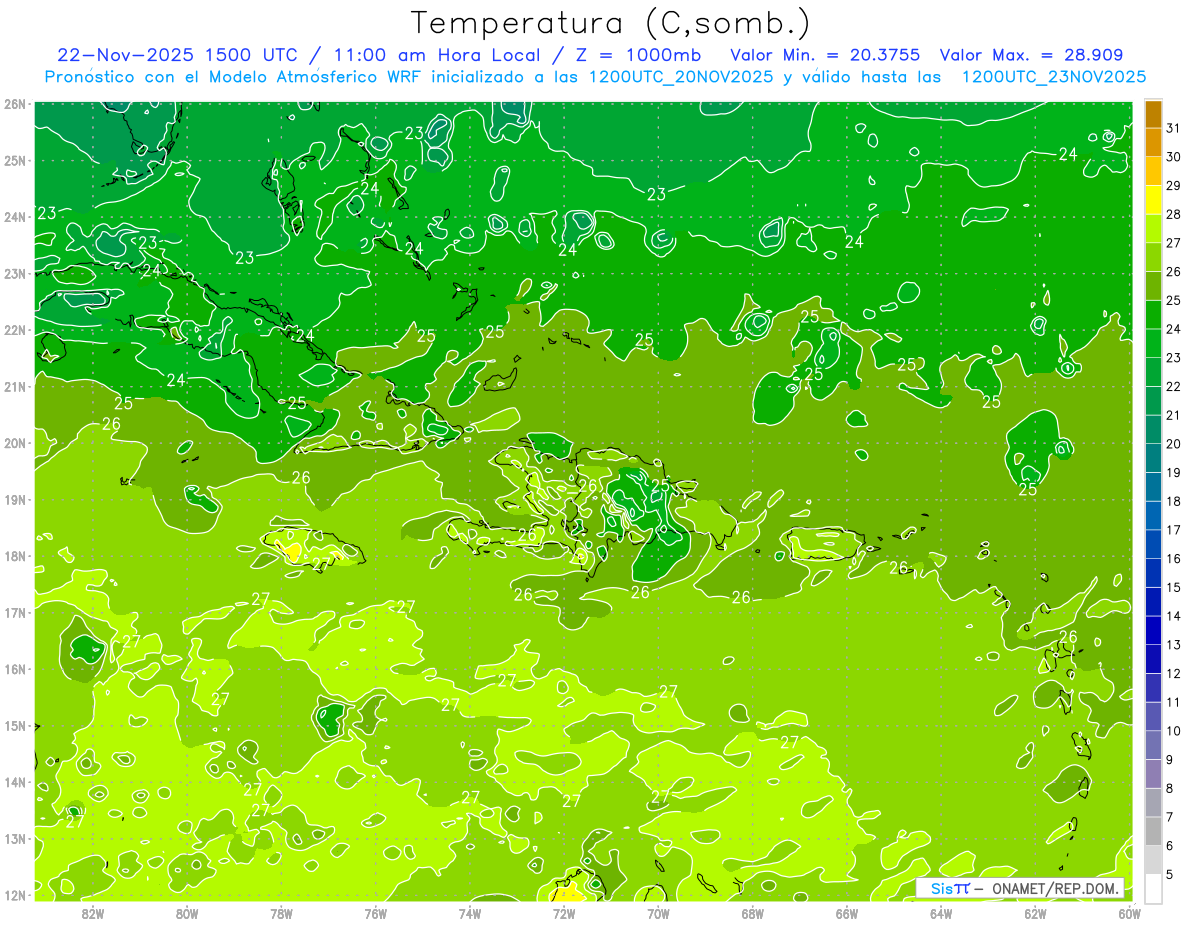
Task: Select "Valor Max. = 28.909" text
Action: coord(1030,55)
